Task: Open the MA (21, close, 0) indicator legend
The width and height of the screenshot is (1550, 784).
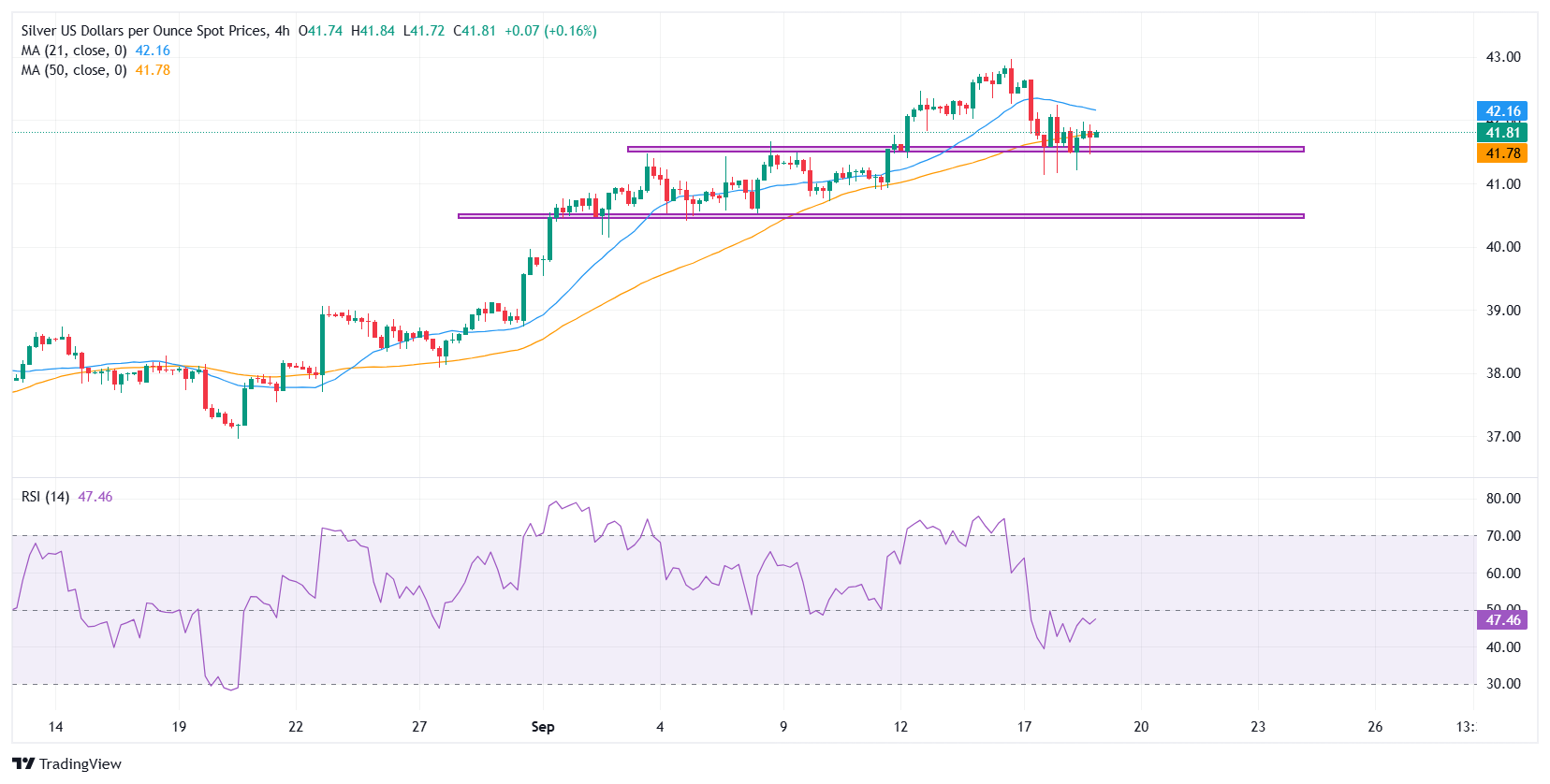Action: (x=74, y=51)
